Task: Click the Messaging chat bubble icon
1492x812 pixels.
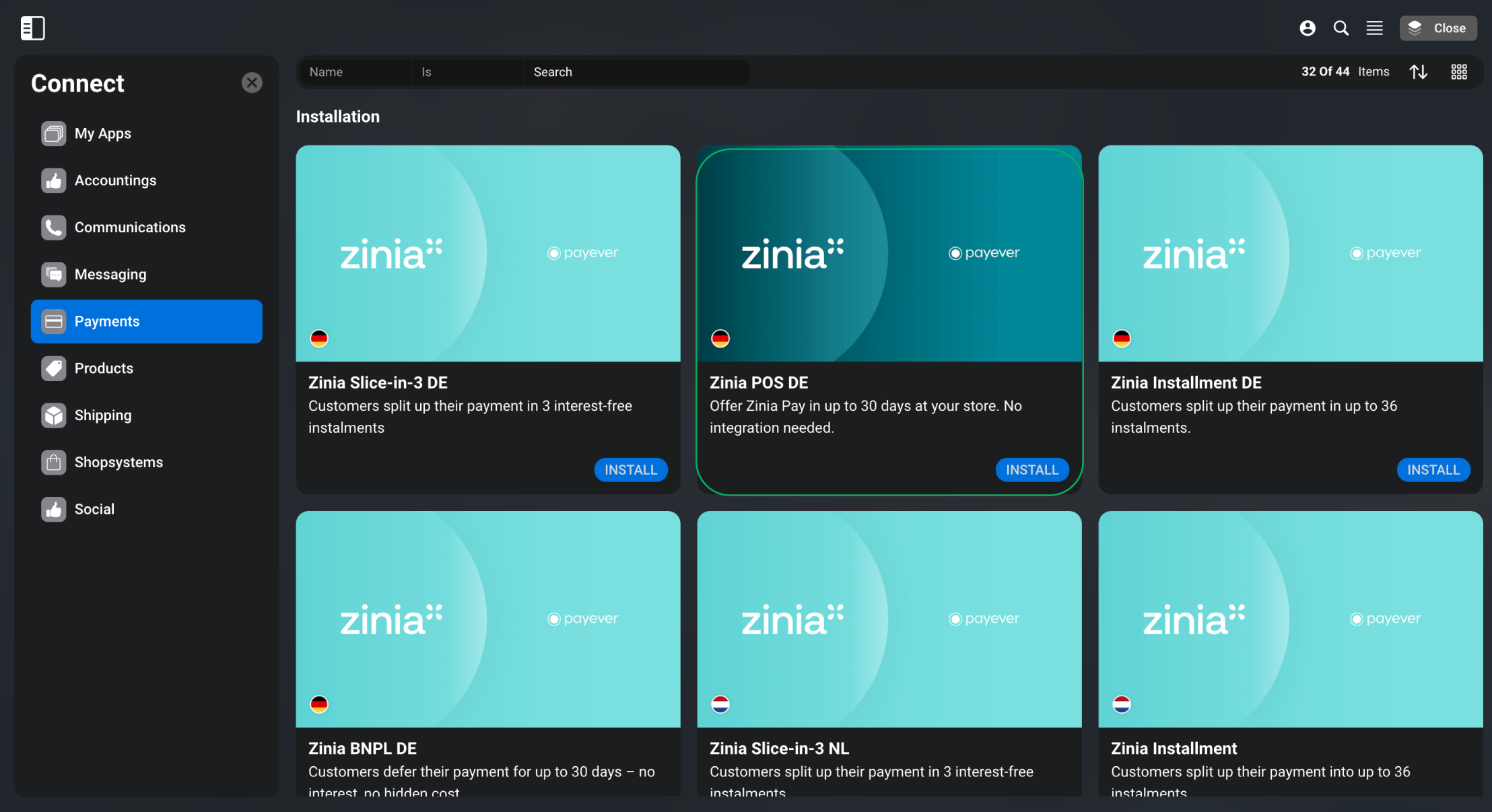Action: [x=54, y=275]
